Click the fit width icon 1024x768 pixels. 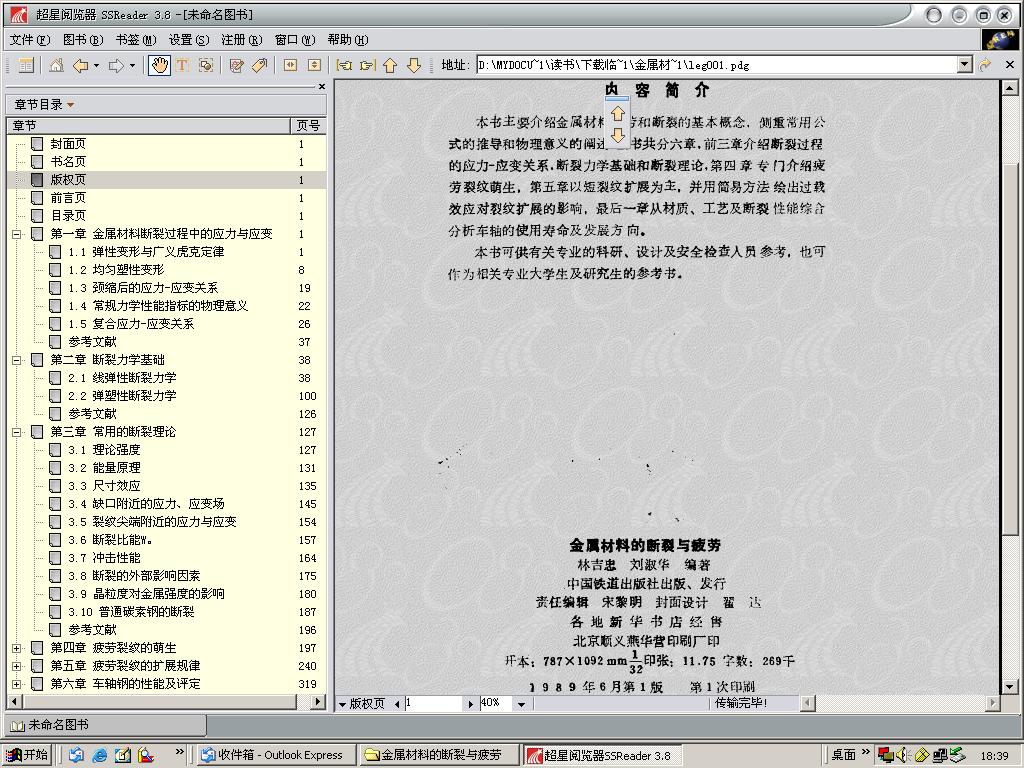tap(291, 65)
